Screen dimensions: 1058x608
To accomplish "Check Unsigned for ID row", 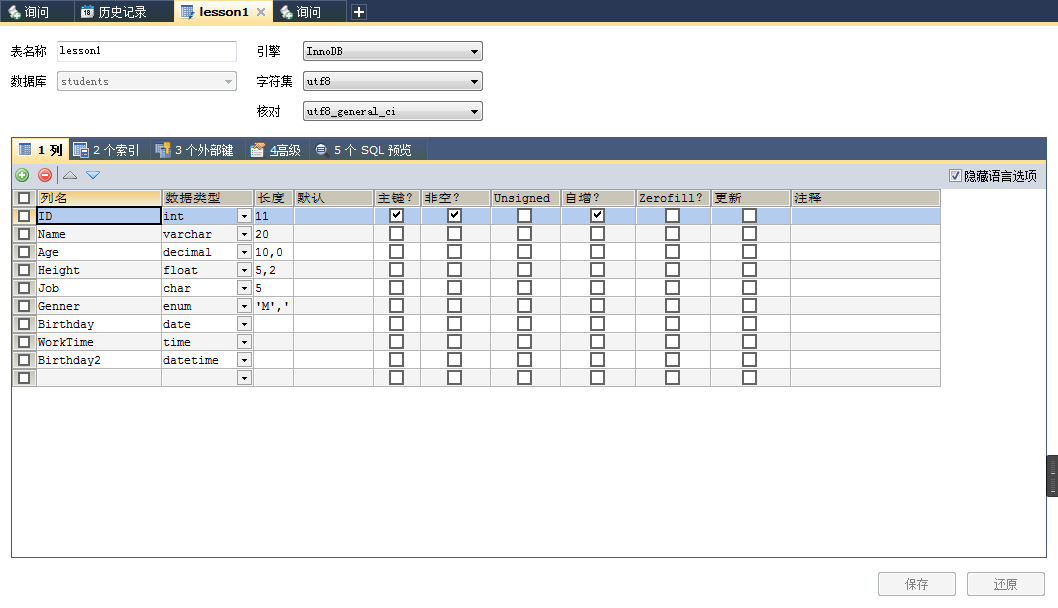I will (524, 215).
